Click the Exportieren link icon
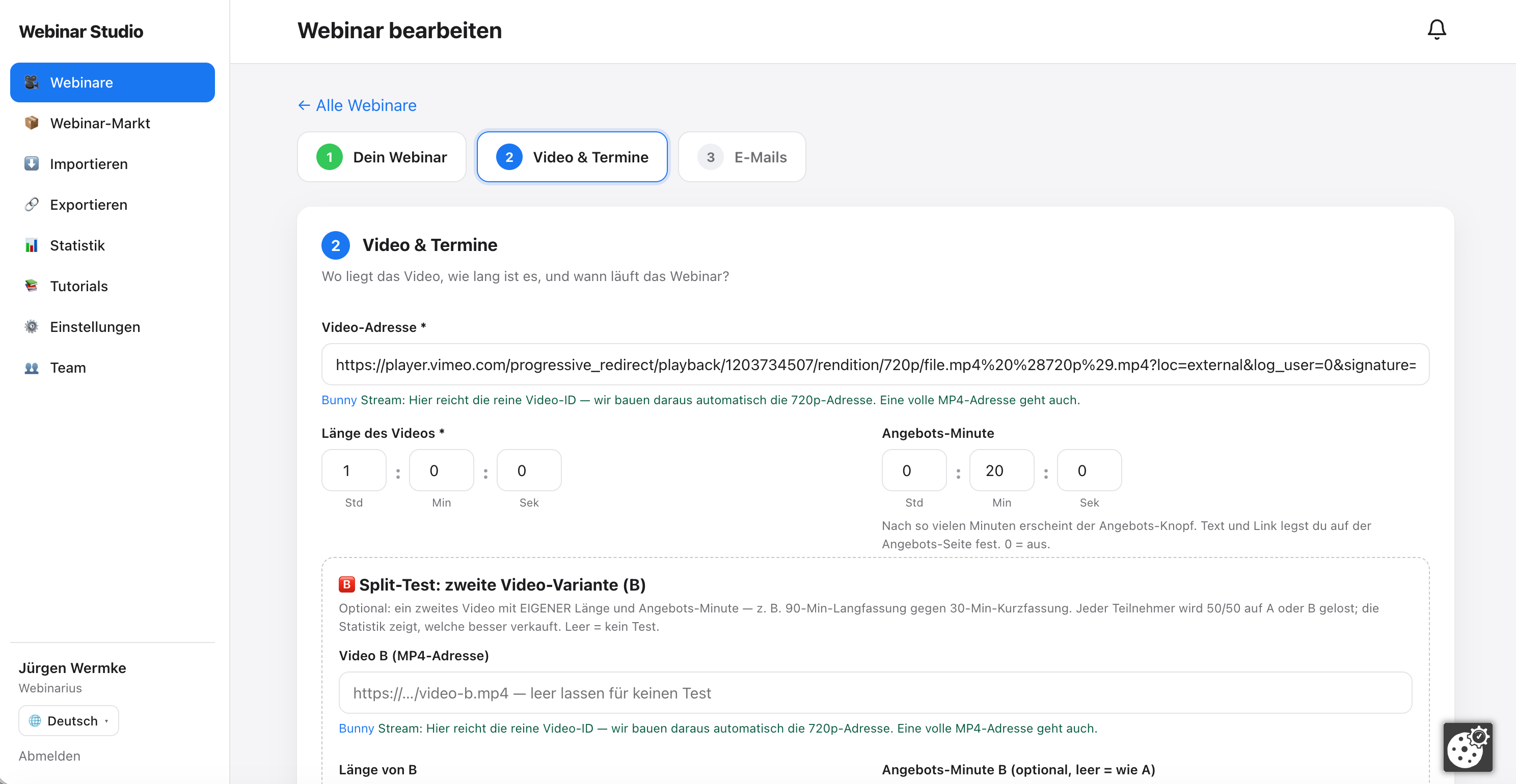The image size is (1516, 784). tap(32, 205)
